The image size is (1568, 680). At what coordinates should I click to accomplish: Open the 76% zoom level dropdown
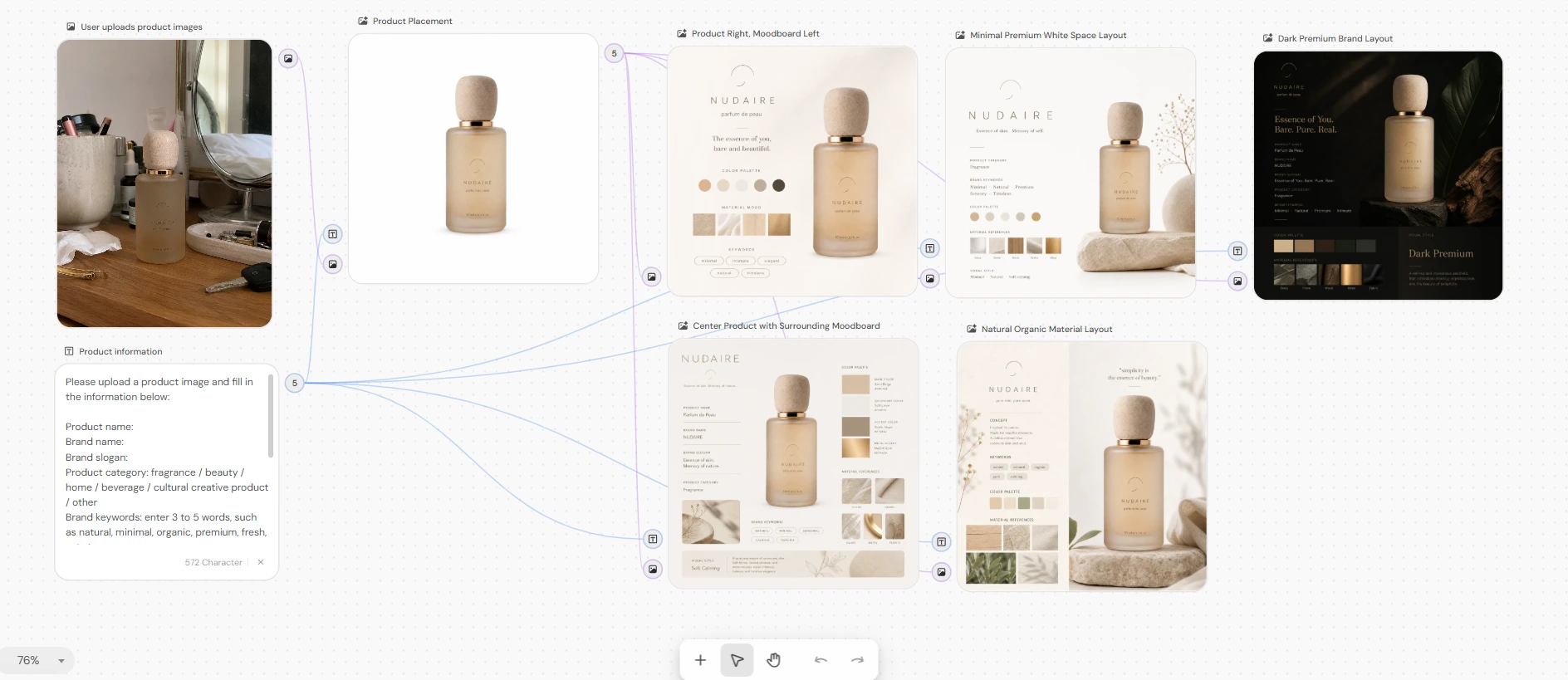click(x=37, y=661)
